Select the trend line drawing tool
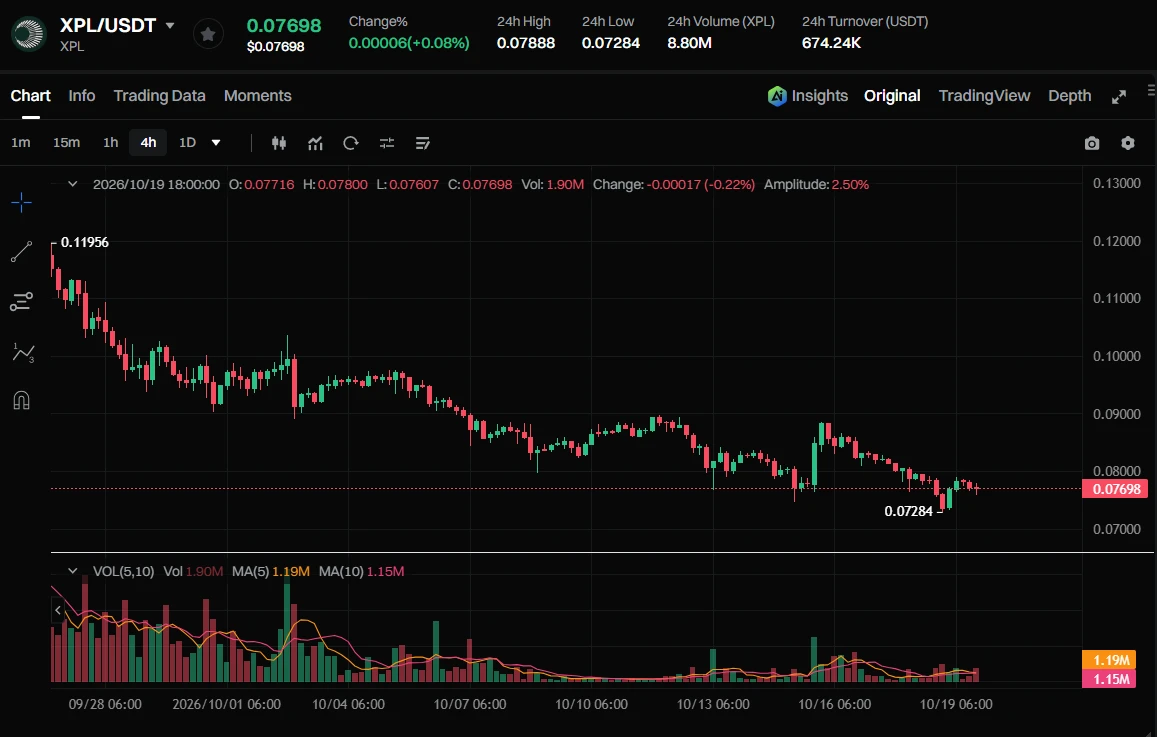Viewport: 1157px width, 737px height. point(21,252)
